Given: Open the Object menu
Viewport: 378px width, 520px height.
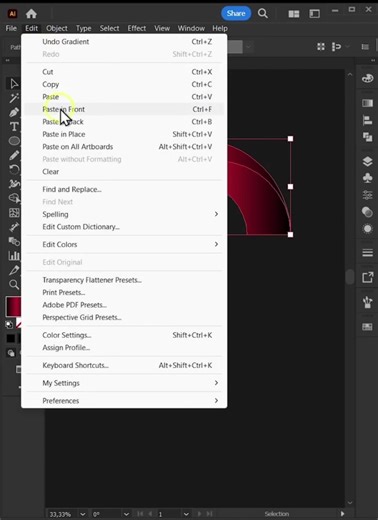Looking at the screenshot, I should pos(57,28).
